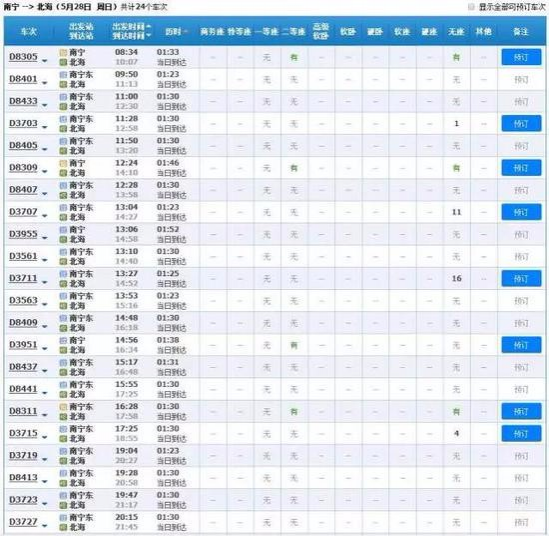
Task: Tick the 显示全部可预订车次 checkbox
Action: (x=471, y=7)
